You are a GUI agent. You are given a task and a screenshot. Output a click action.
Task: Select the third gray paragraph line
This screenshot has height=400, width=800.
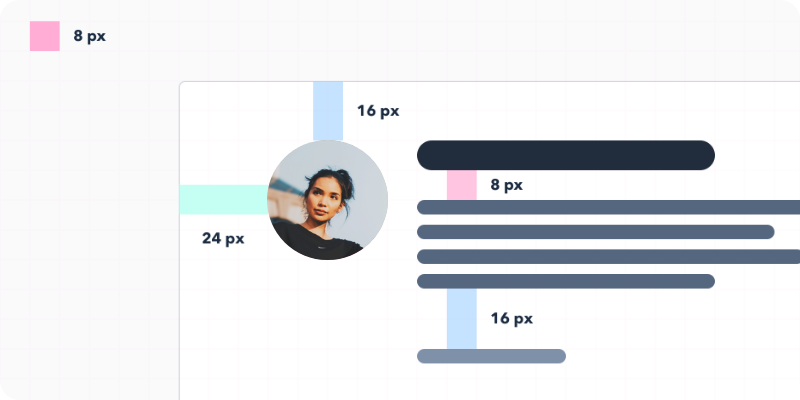click(x=608, y=256)
